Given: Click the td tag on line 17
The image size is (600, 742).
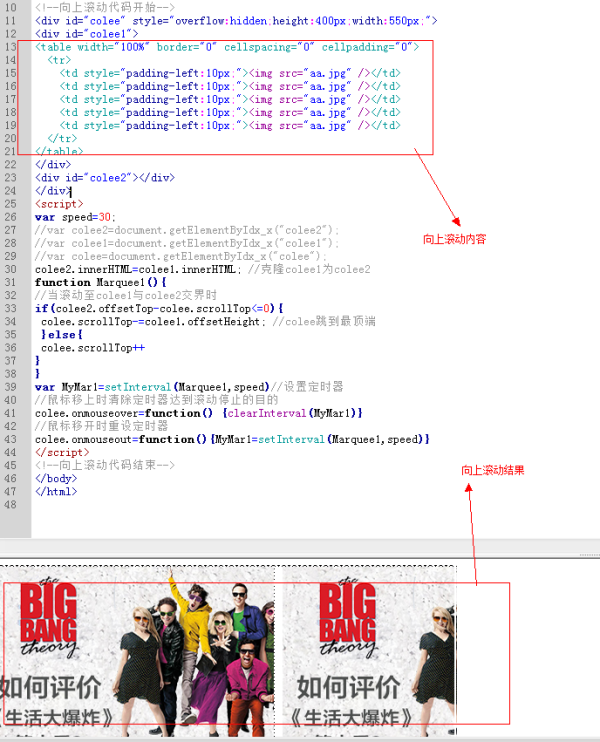Looking at the screenshot, I should 230,99.
